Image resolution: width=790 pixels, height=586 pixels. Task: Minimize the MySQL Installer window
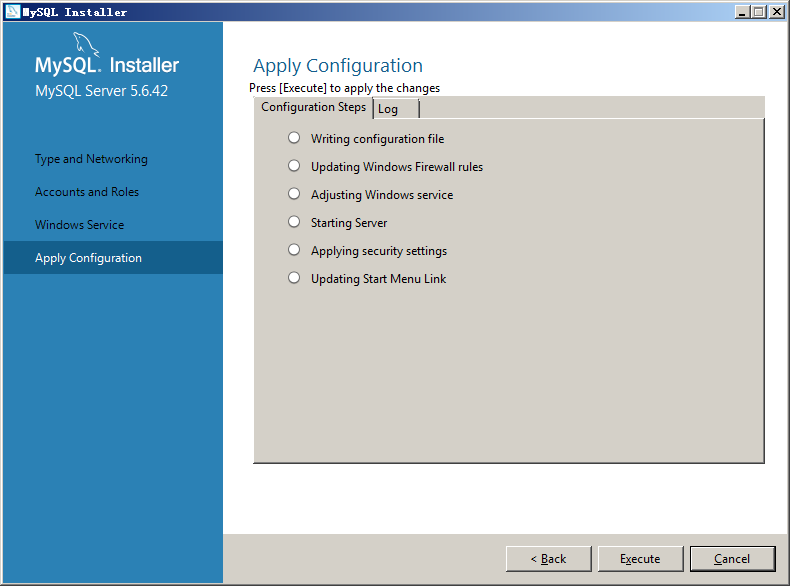tap(741, 12)
